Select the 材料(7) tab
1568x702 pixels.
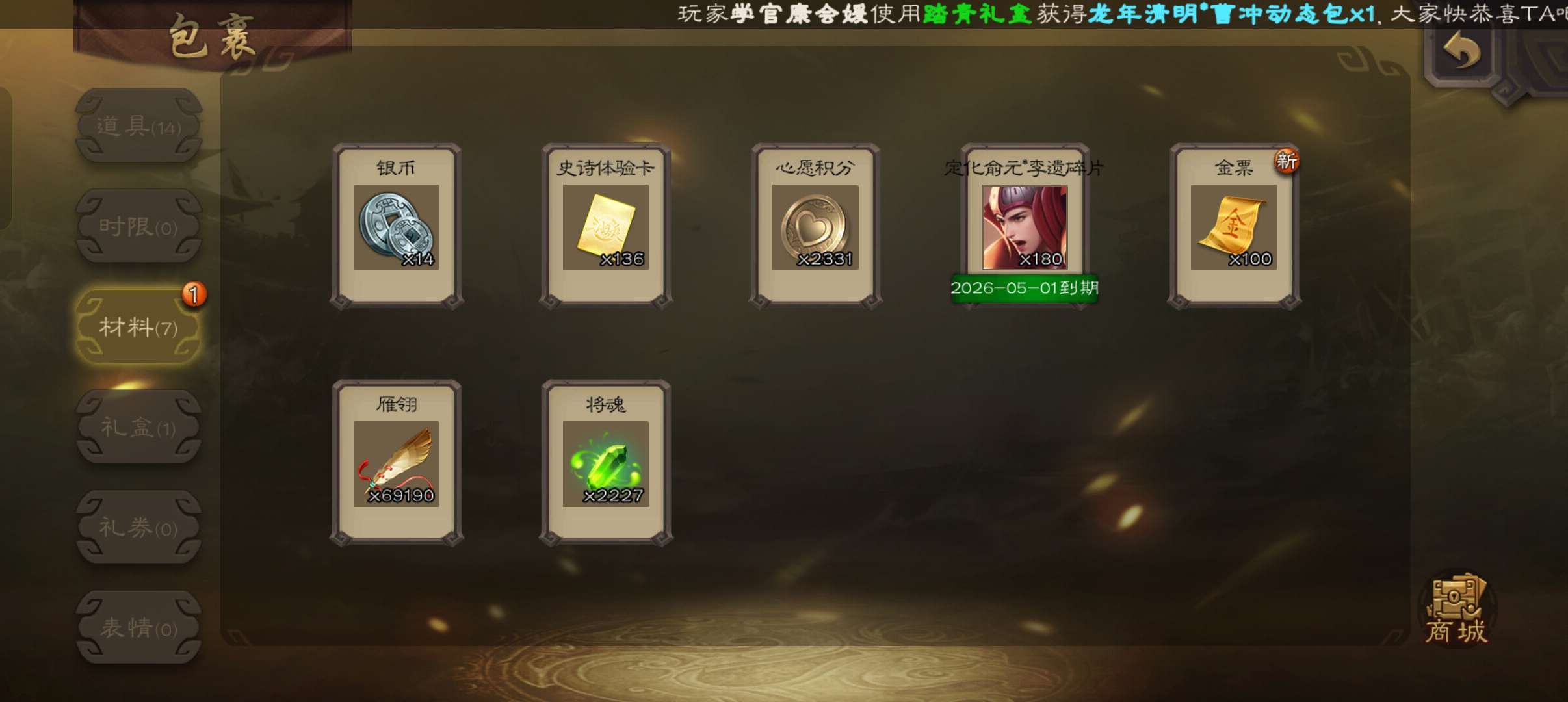138,327
